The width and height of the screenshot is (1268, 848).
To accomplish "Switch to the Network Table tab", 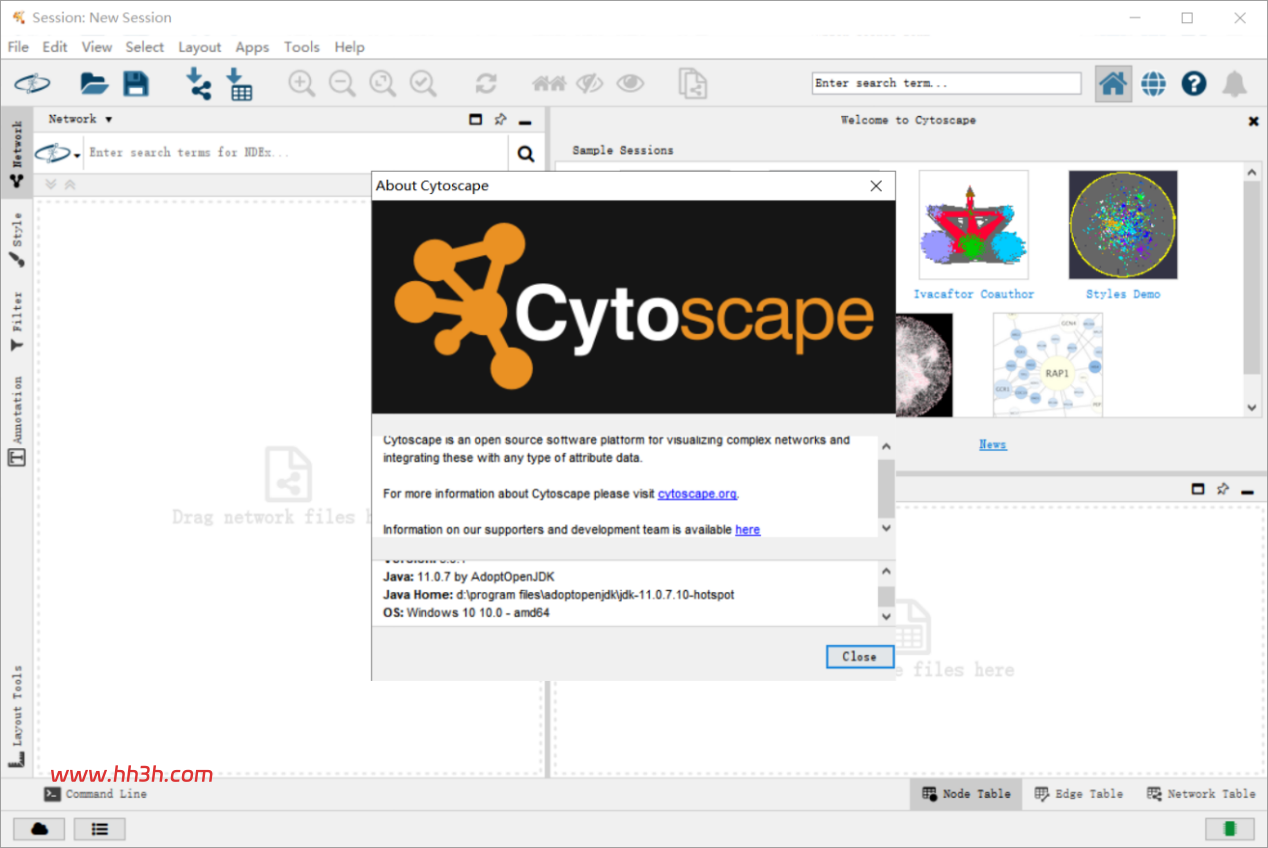I will point(1199,794).
